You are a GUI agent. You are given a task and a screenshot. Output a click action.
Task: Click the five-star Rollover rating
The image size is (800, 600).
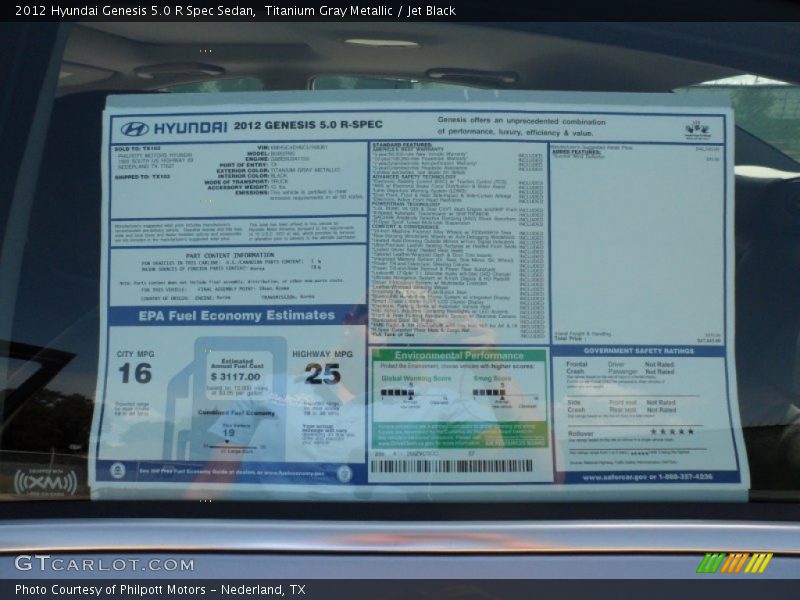point(672,432)
